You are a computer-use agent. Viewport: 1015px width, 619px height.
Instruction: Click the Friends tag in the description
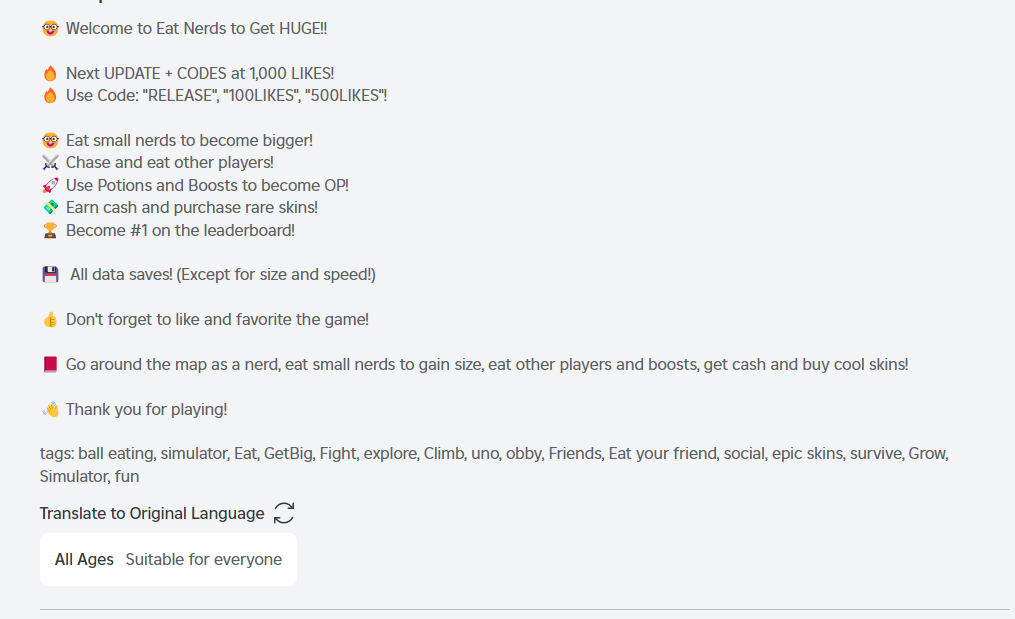pyautogui.click(x=575, y=453)
